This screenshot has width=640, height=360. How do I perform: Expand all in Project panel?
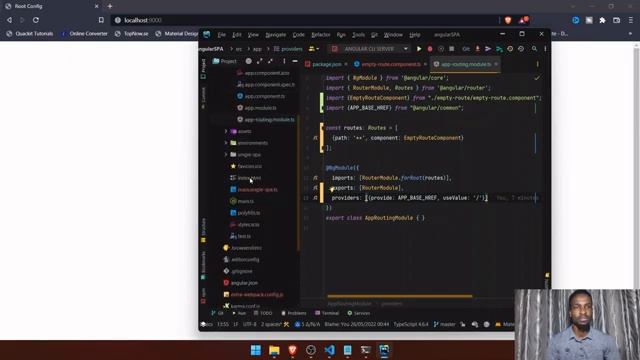pyautogui.click(x=260, y=61)
